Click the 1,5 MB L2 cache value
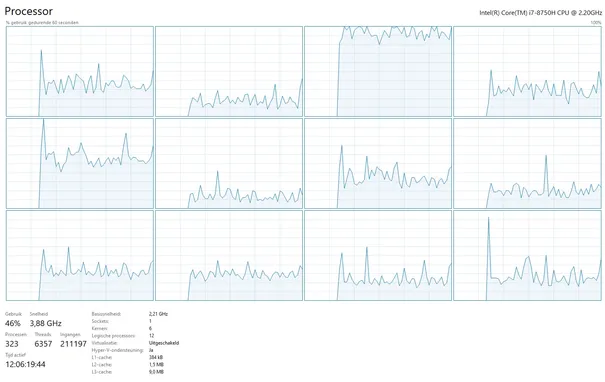605x382 pixels. [x=156, y=365]
